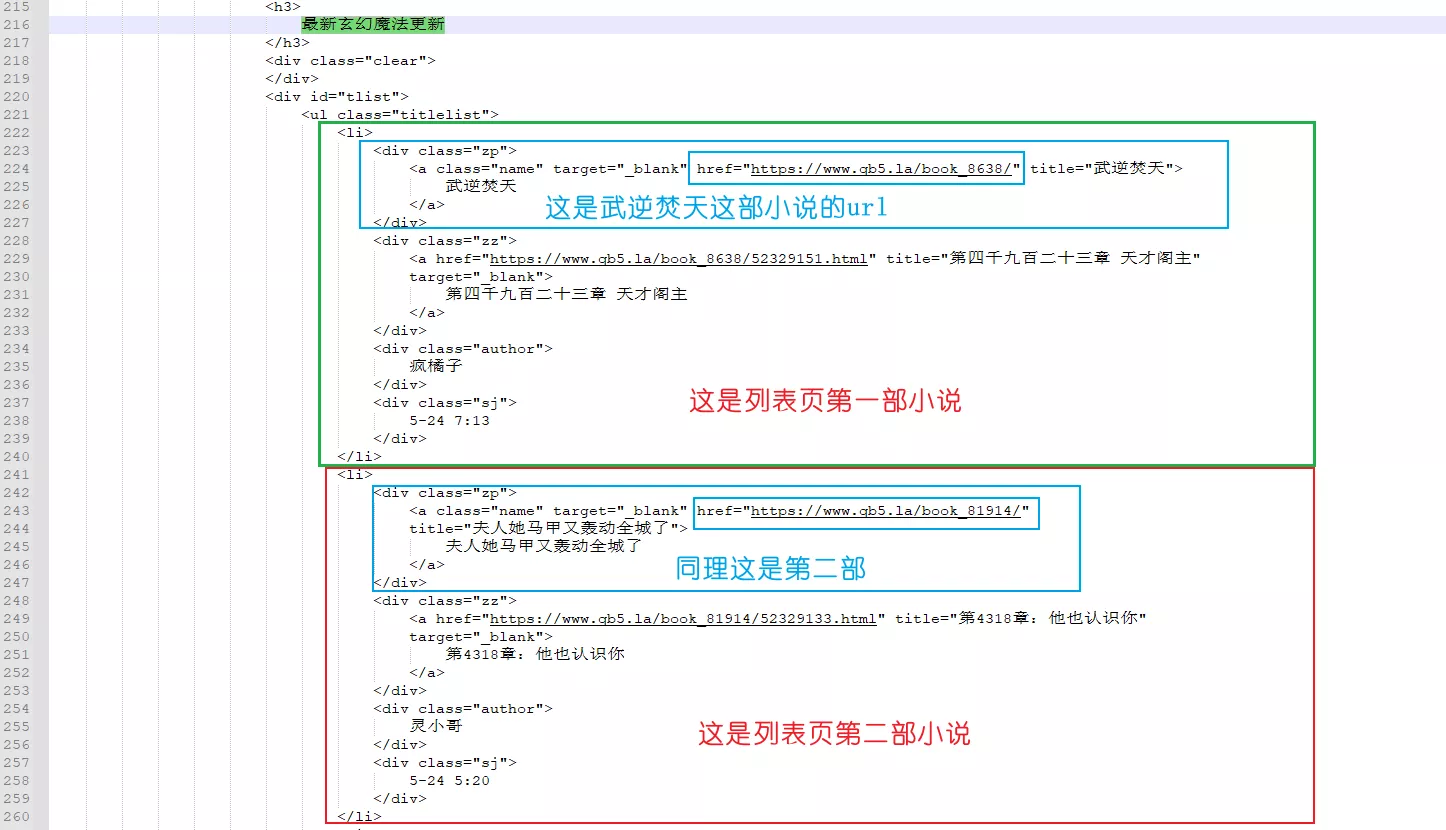Click the closing li tag on line 240
The image size is (1446, 830).
360,457
